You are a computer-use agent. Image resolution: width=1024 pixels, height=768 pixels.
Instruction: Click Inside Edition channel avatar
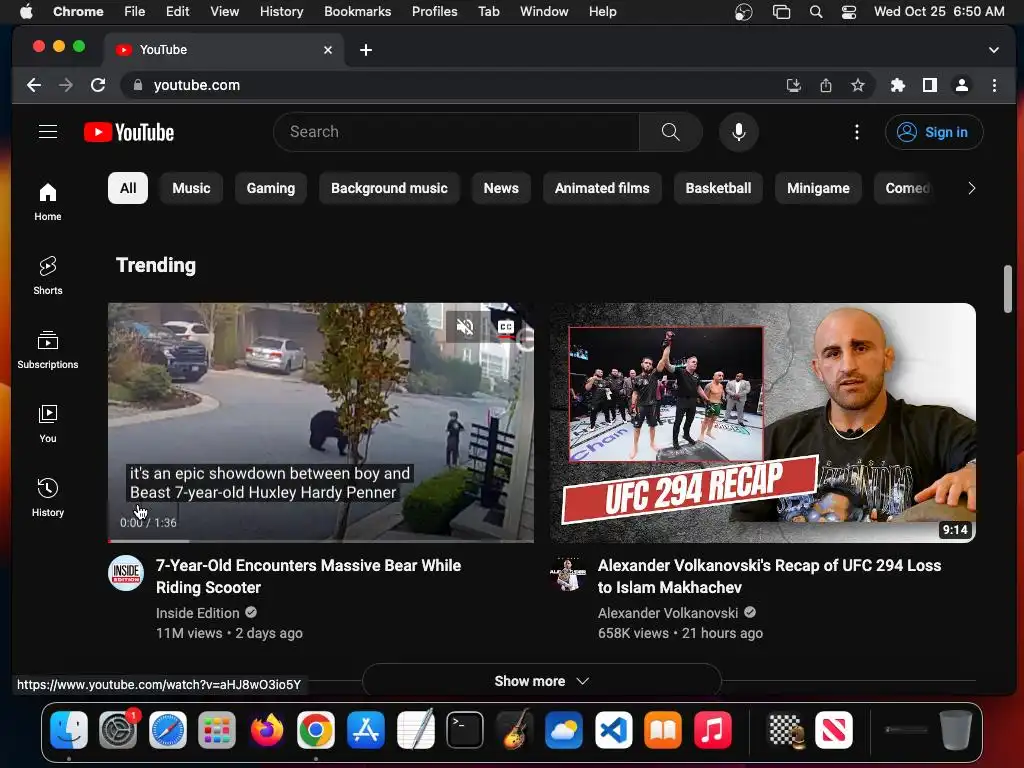click(x=126, y=573)
